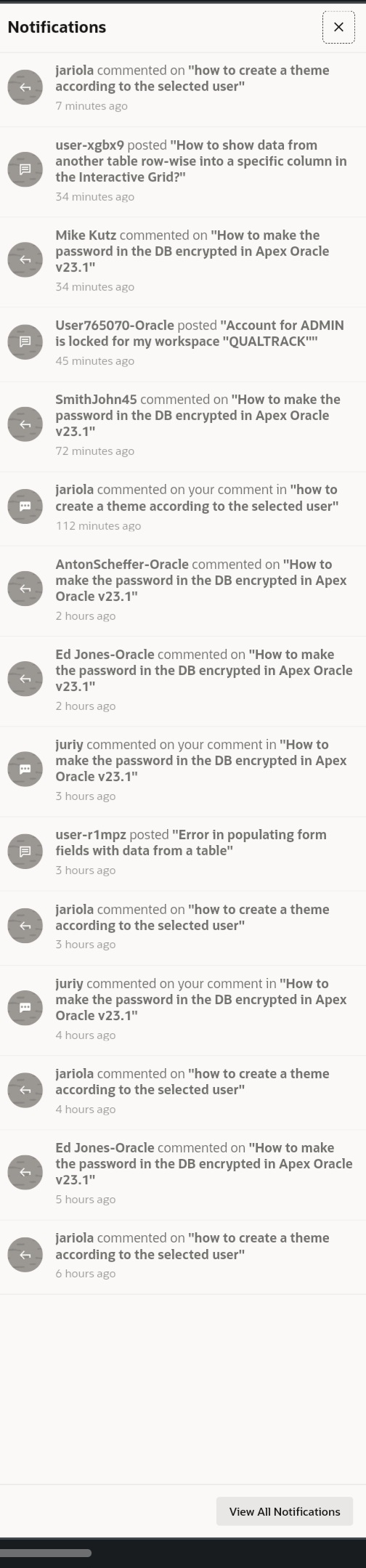Screen dimensions: 366x1568
Task: Open "How to show data from another table" post
Action: 183,171
